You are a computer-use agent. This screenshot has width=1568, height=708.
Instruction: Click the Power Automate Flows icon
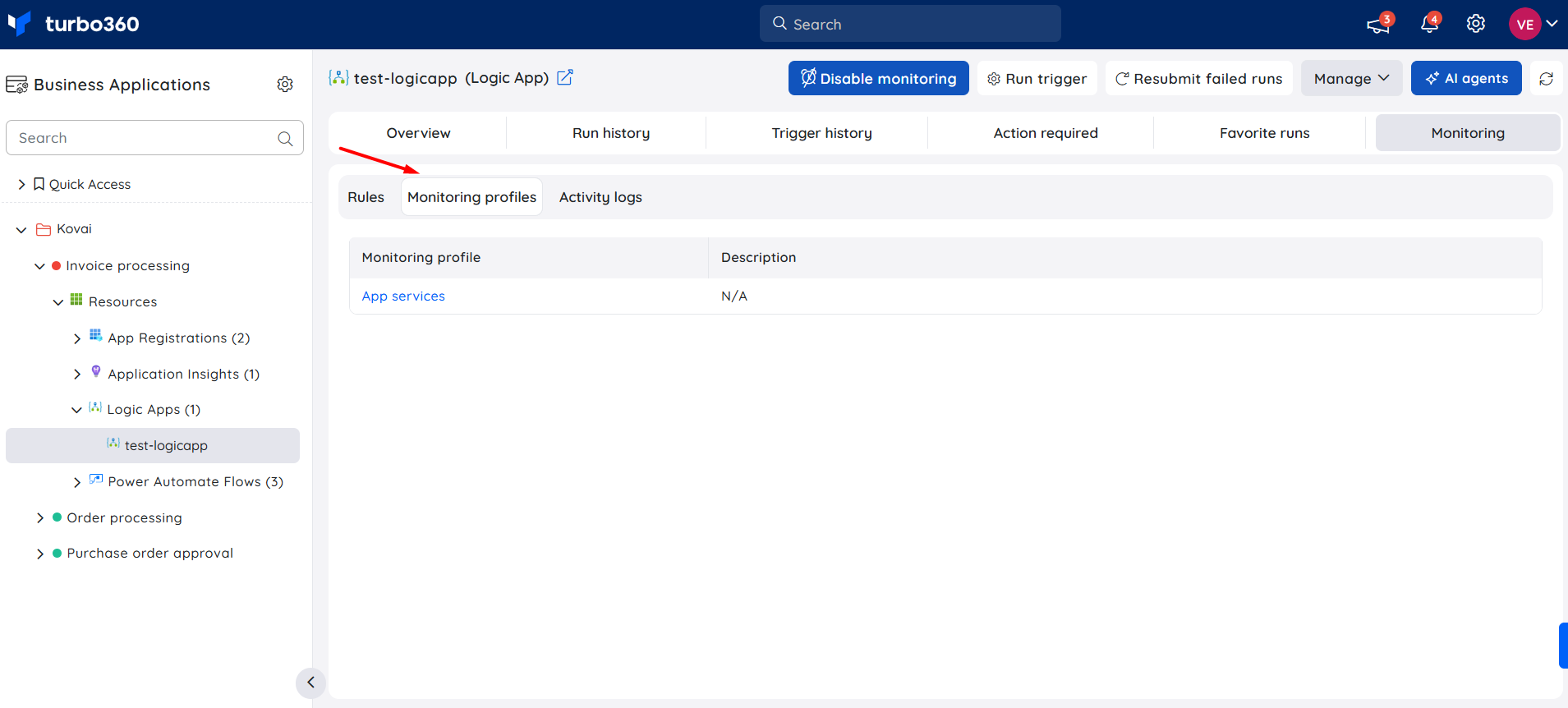96,480
